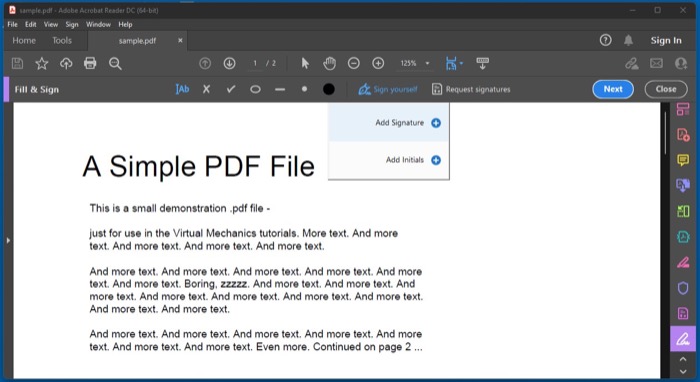Screen dimensions: 700x382
Task: Zoom in with plus icon
Action: (378, 63)
